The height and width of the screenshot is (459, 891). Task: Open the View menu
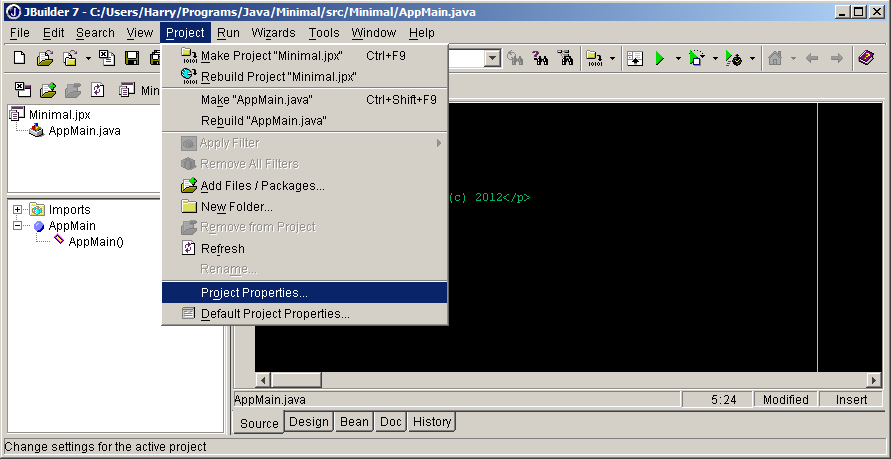pos(140,33)
